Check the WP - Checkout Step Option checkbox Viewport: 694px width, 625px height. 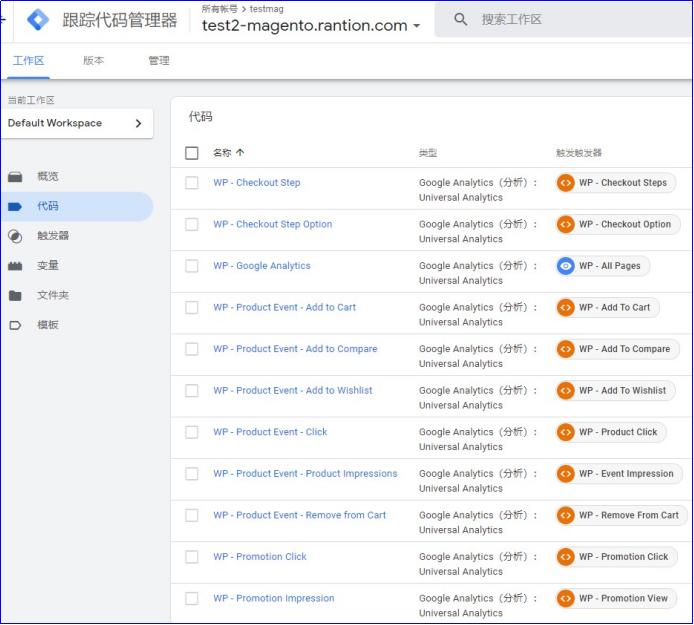pos(192,224)
